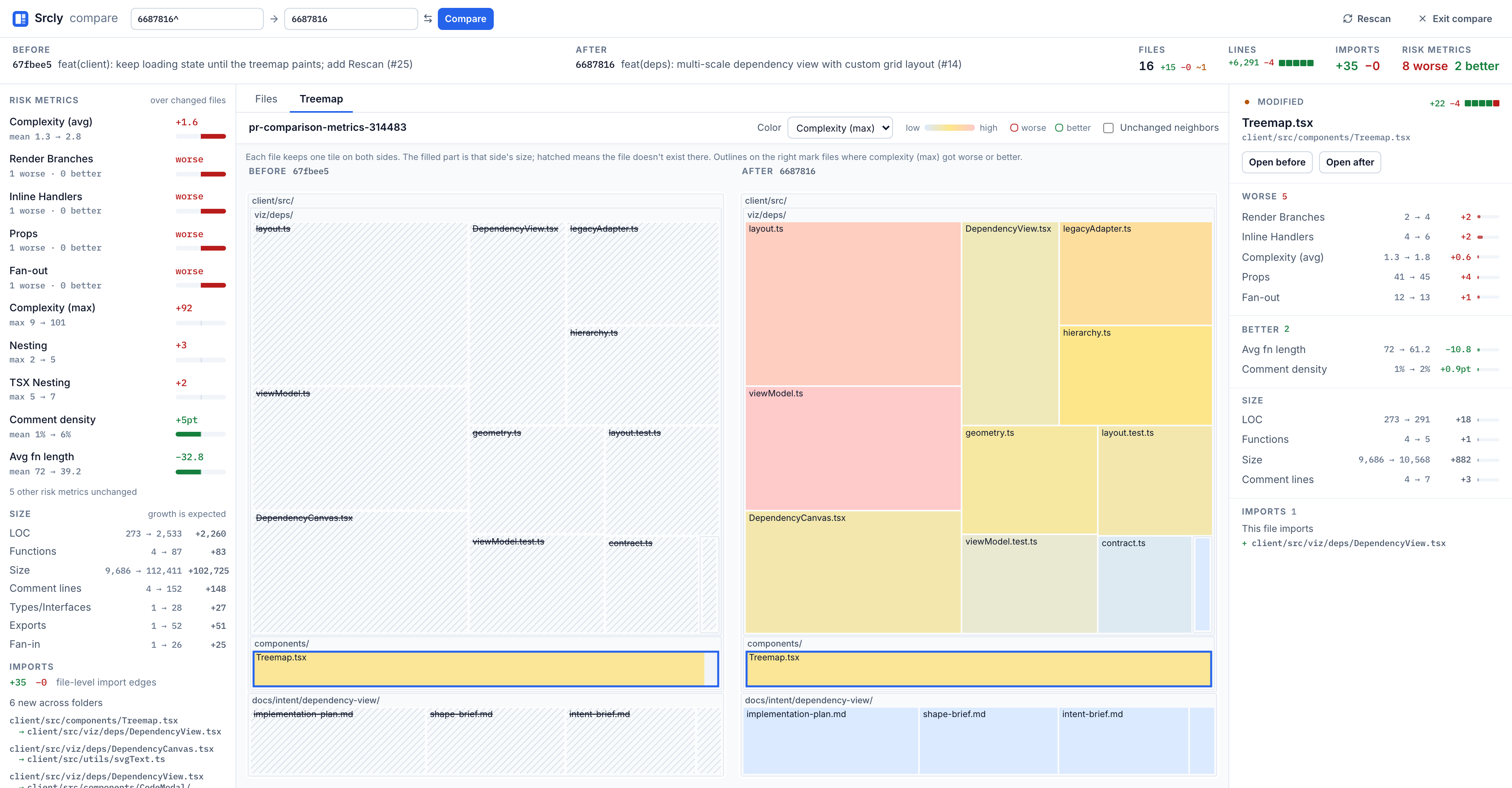Toggle the Unchanged neighbors checkbox
This screenshot has height=788, width=1512.
1108,128
